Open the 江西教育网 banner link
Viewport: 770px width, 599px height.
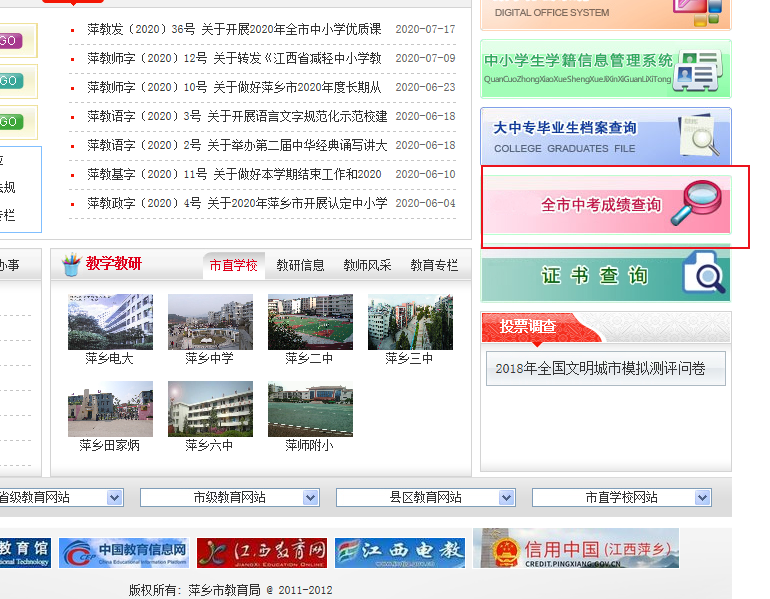tap(262, 553)
